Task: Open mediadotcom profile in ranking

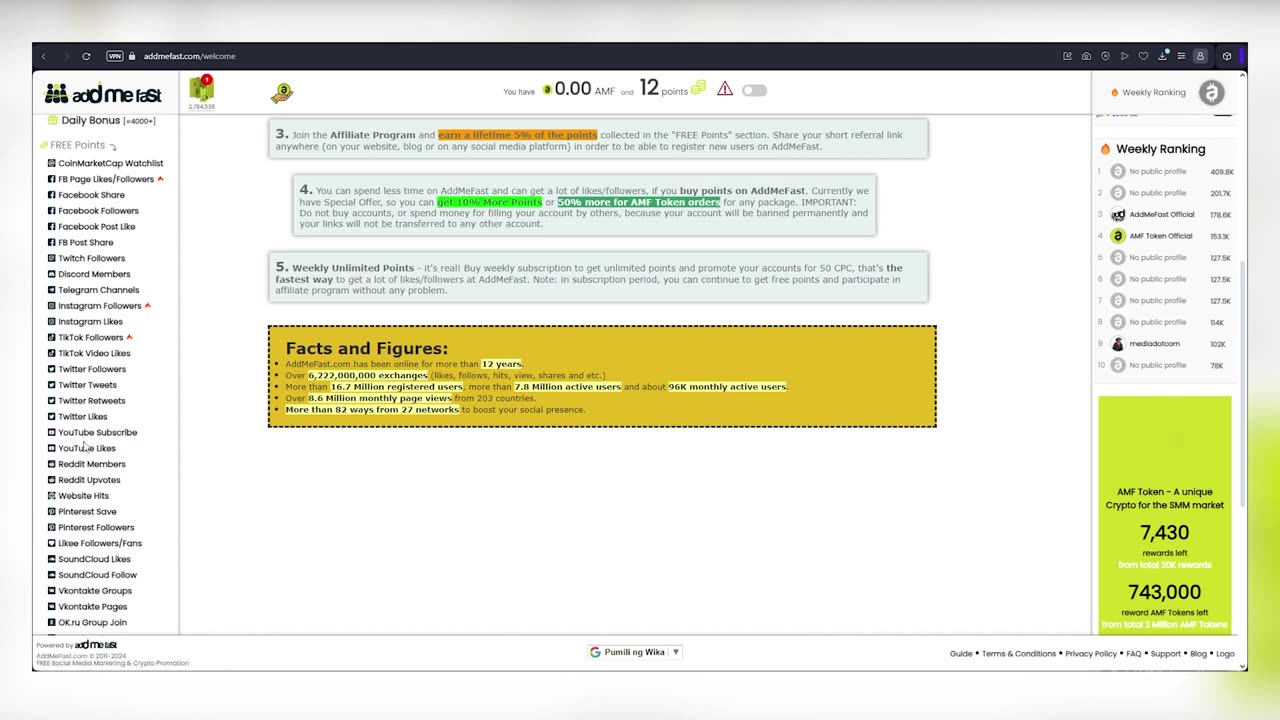Action: coord(1154,344)
